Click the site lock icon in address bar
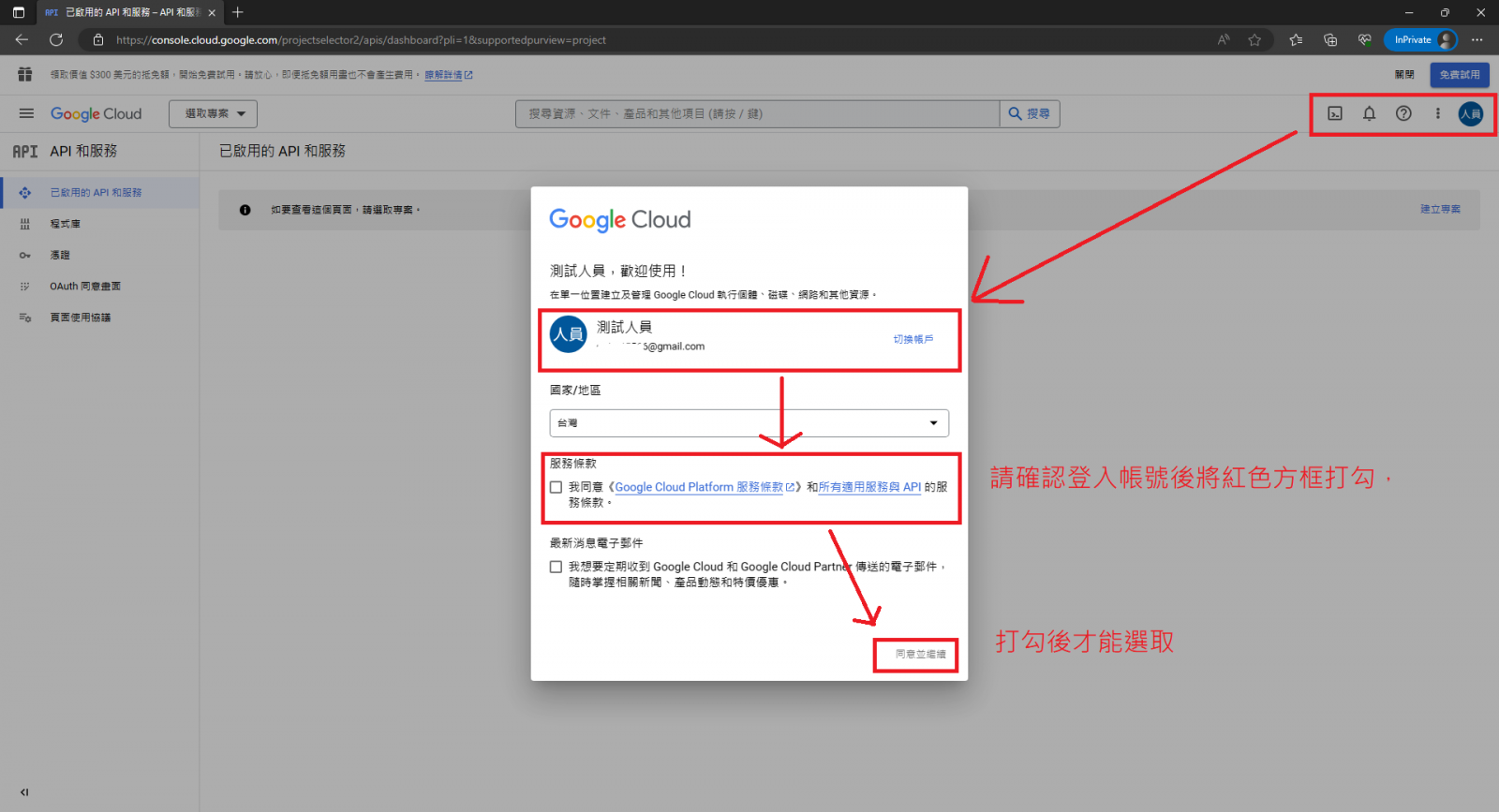 97,40
